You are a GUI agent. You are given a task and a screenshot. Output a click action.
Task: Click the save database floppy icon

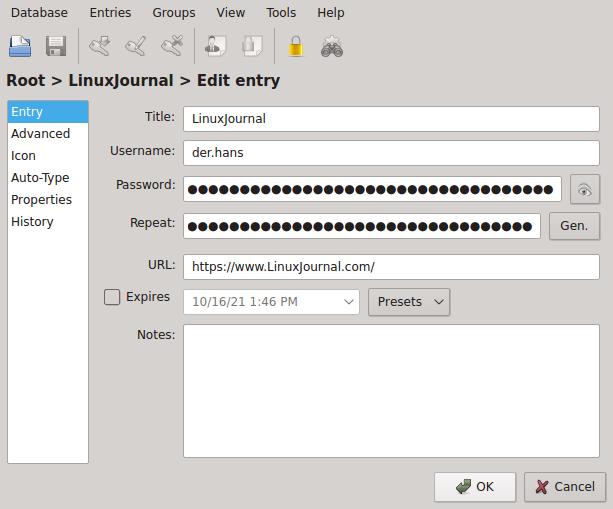click(56, 46)
